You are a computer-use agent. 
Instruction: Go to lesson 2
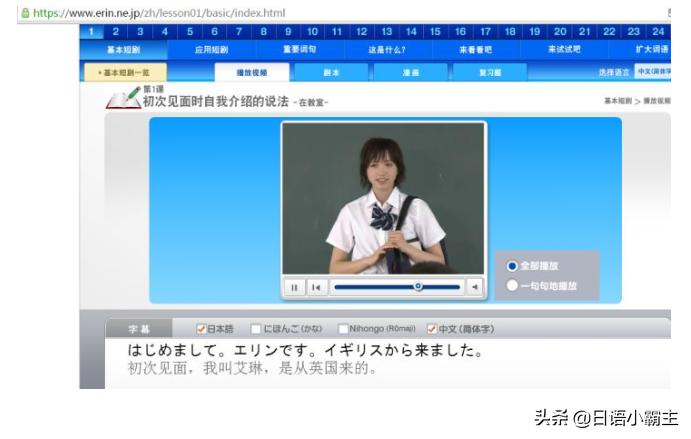[115, 32]
